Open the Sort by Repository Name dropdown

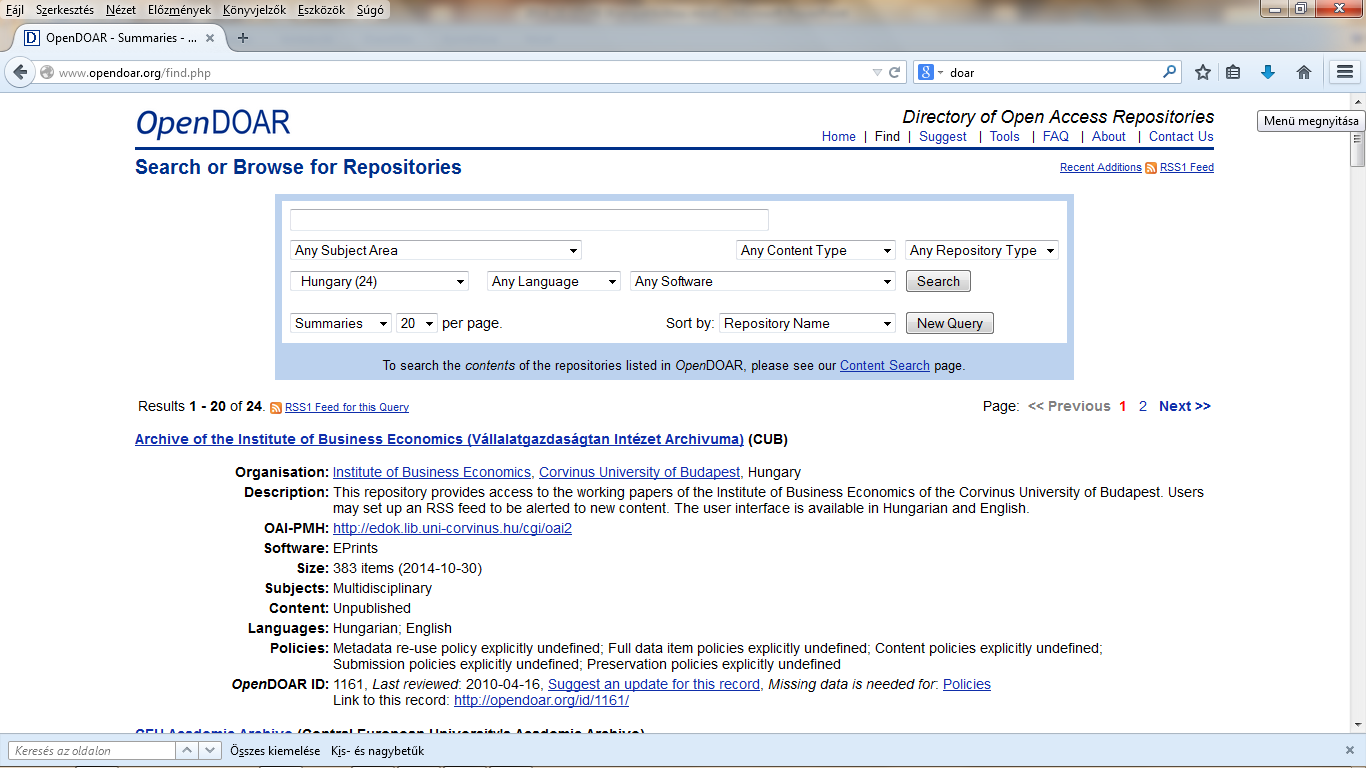[x=807, y=324]
